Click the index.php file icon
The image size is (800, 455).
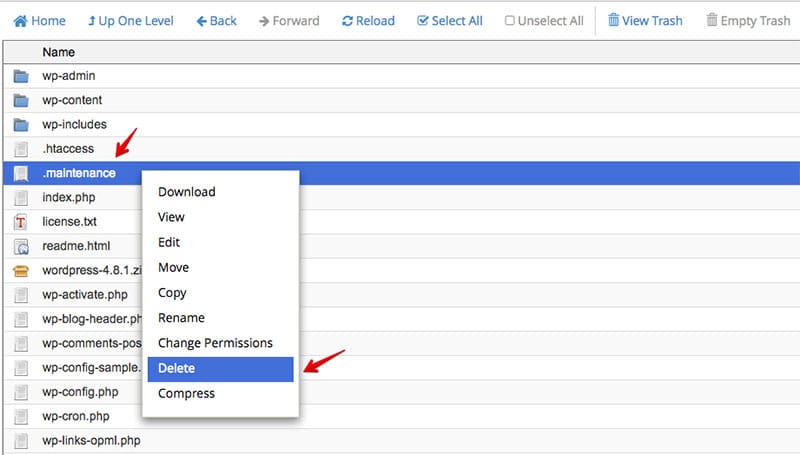pos(21,197)
